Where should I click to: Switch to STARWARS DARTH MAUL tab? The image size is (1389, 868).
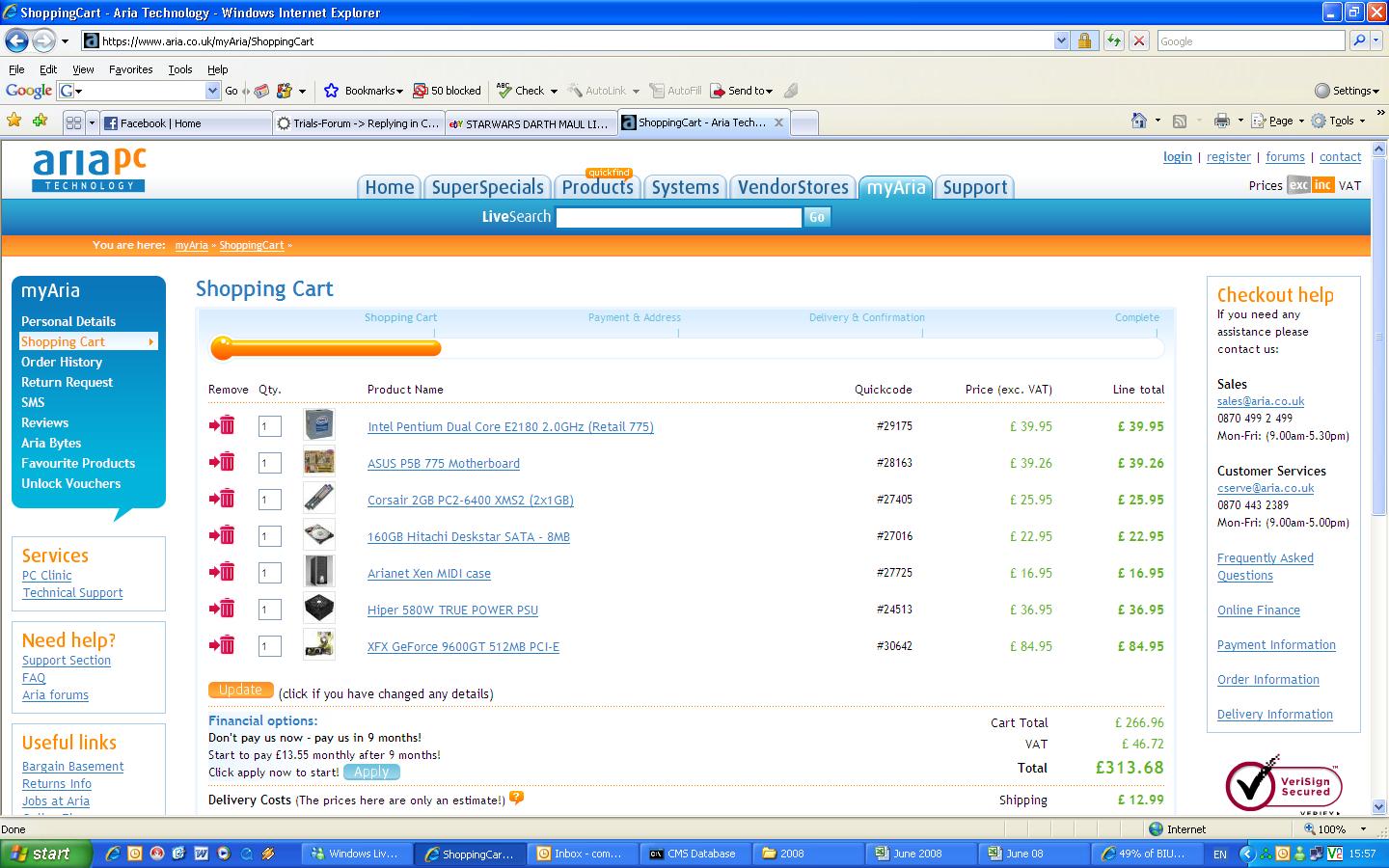(x=529, y=123)
